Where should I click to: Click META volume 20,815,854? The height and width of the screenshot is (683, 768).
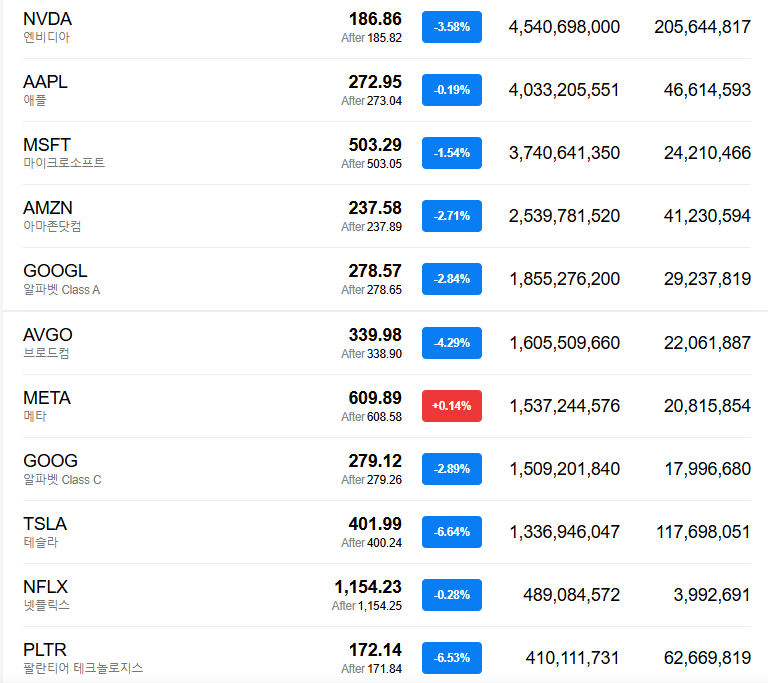pyautogui.click(x=707, y=406)
